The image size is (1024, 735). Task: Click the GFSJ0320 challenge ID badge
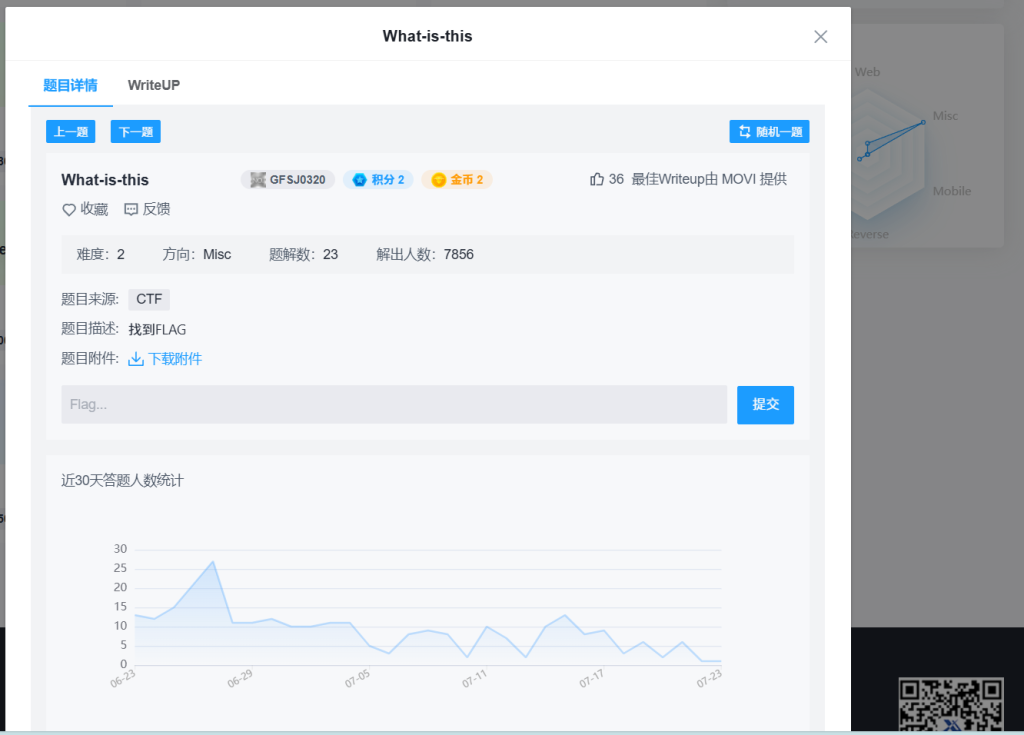tap(288, 180)
